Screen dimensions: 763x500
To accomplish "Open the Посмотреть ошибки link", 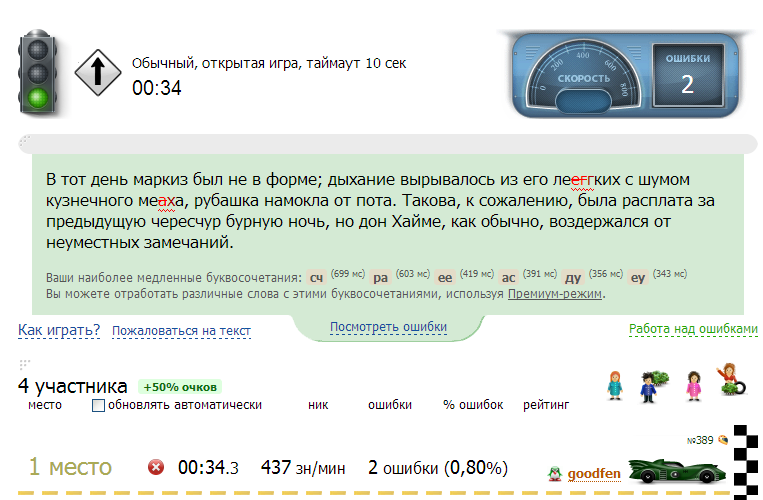I will (x=388, y=327).
